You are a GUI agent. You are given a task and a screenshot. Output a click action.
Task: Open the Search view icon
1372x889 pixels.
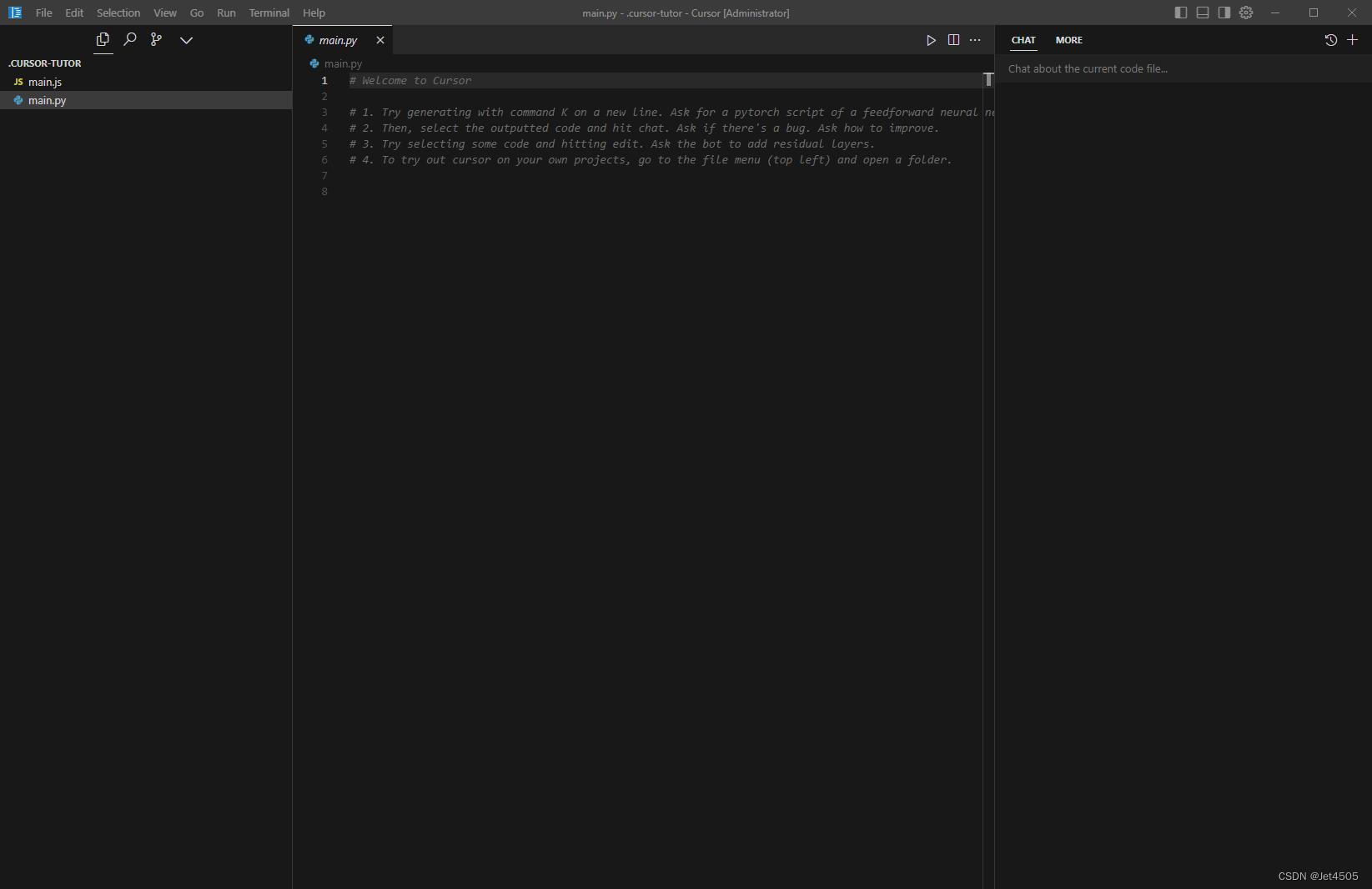[129, 39]
